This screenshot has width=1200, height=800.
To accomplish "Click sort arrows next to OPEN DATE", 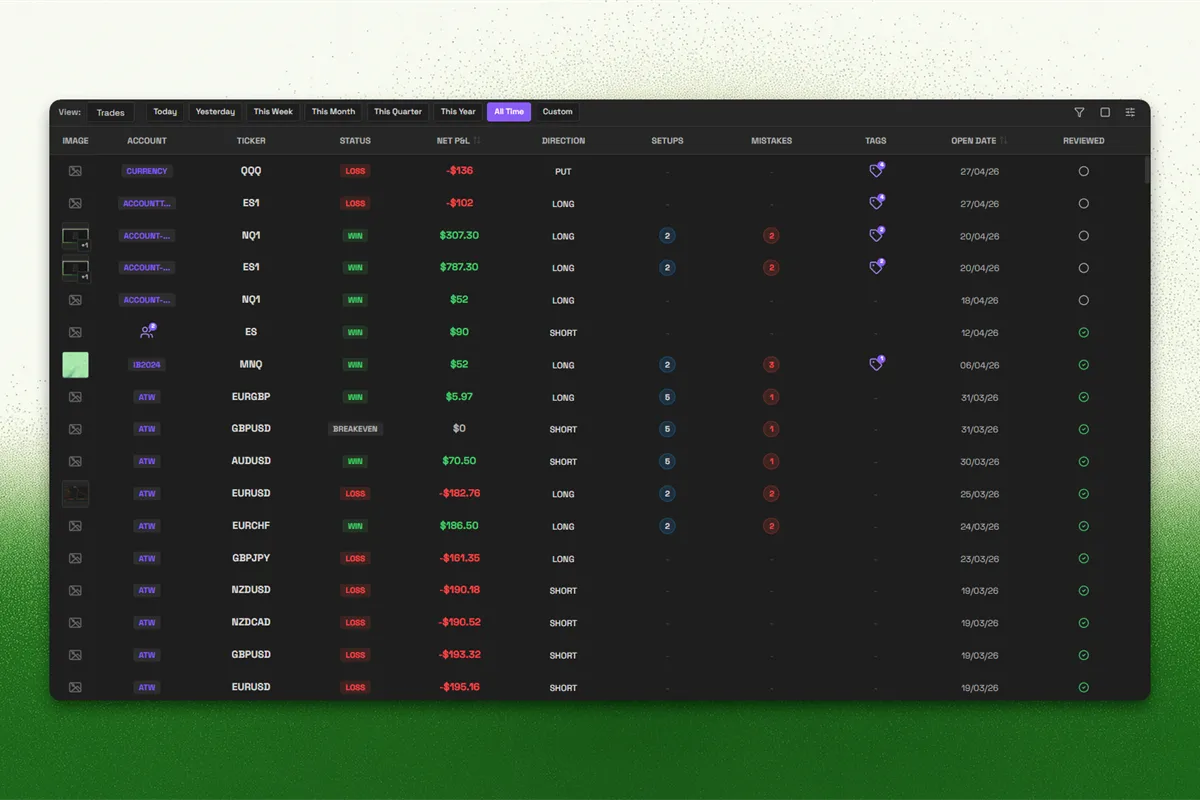I will pyautogui.click(x=1004, y=141).
